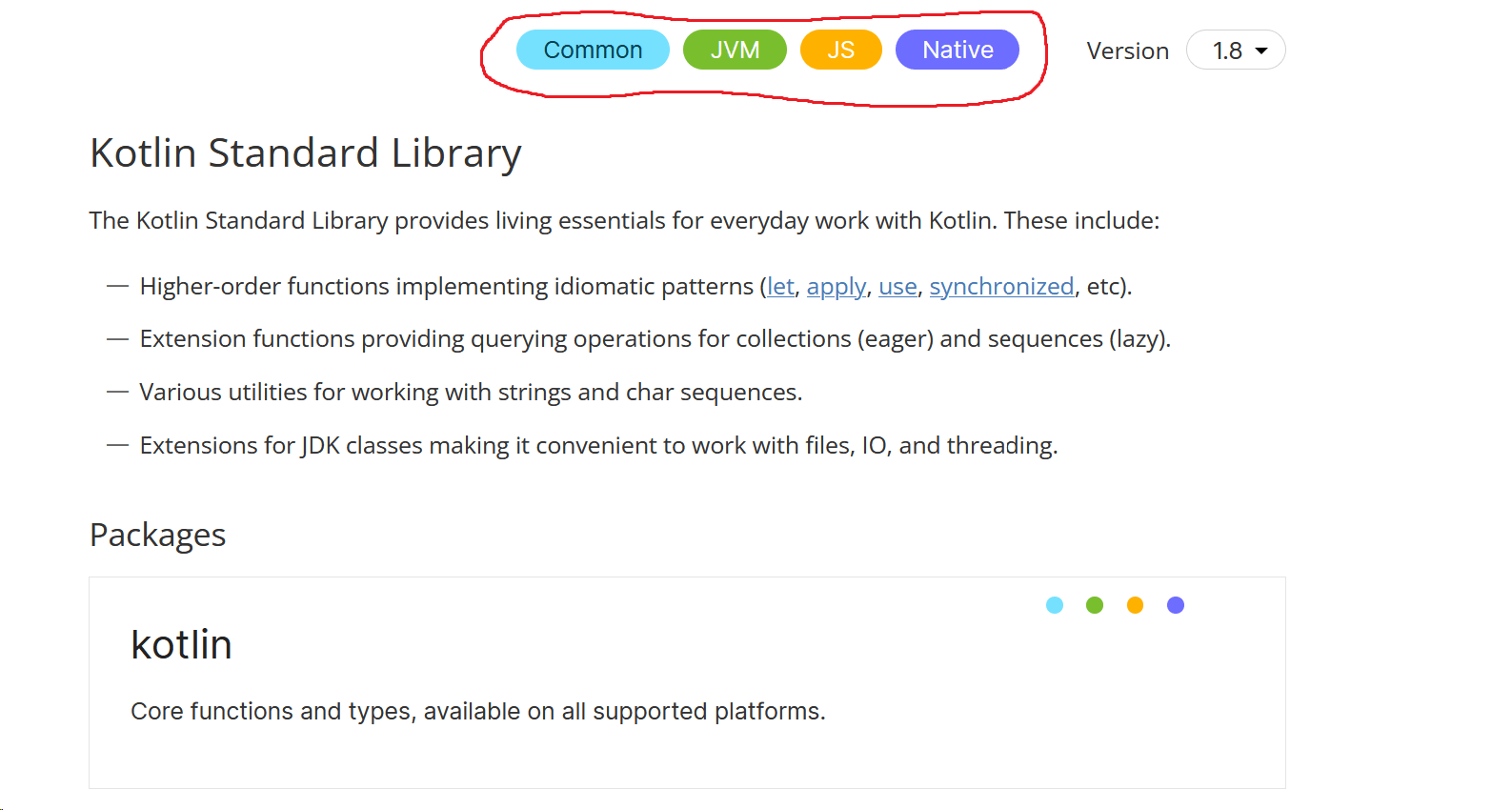Screen dimensions: 1512x810
Task: Click the orange JS platform dot
Action: tap(1135, 604)
